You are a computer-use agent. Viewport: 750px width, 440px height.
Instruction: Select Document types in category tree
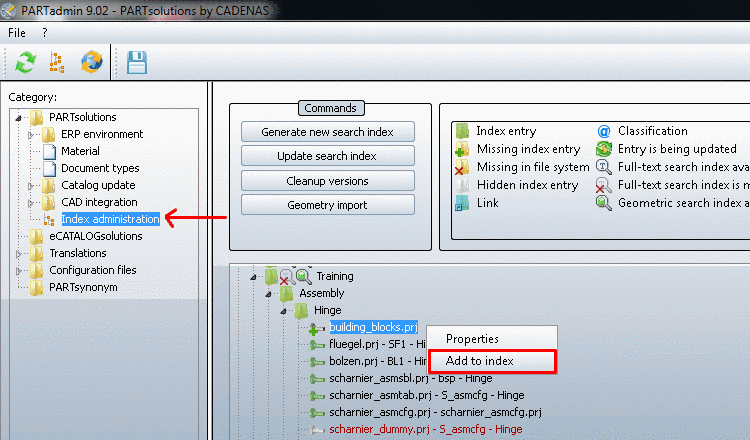click(x=100, y=168)
